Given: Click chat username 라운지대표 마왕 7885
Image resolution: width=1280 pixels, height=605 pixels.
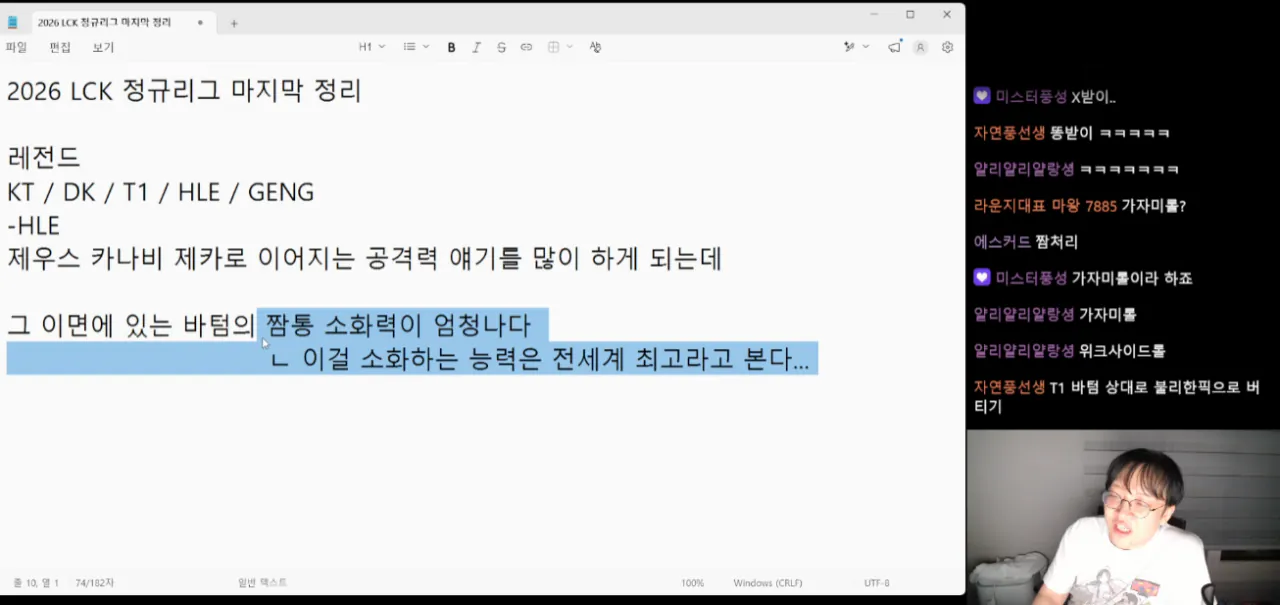Looking at the screenshot, I should tap(1045, 206).
